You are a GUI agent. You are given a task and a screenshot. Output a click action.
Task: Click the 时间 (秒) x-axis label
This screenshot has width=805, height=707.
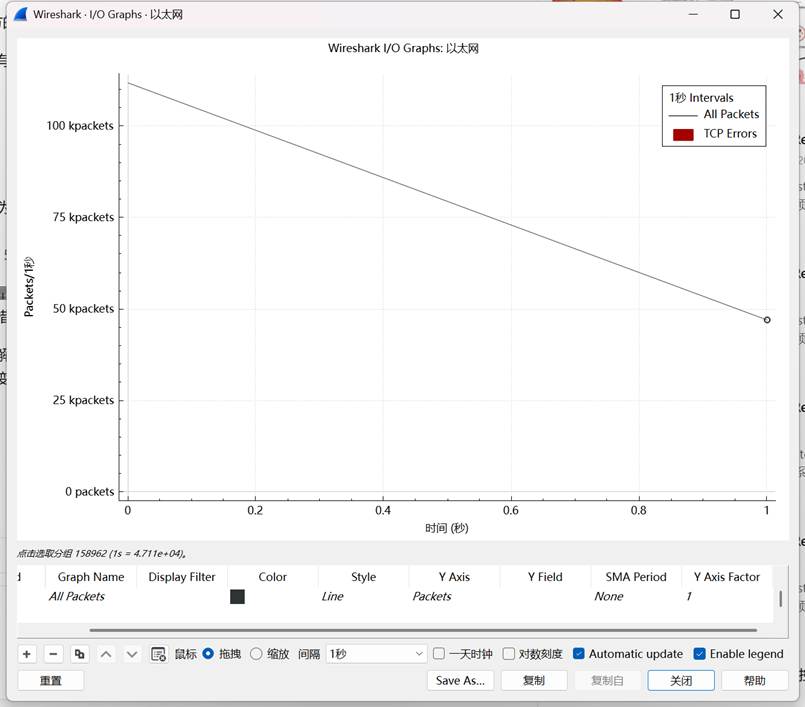click(x=447, y=528)
